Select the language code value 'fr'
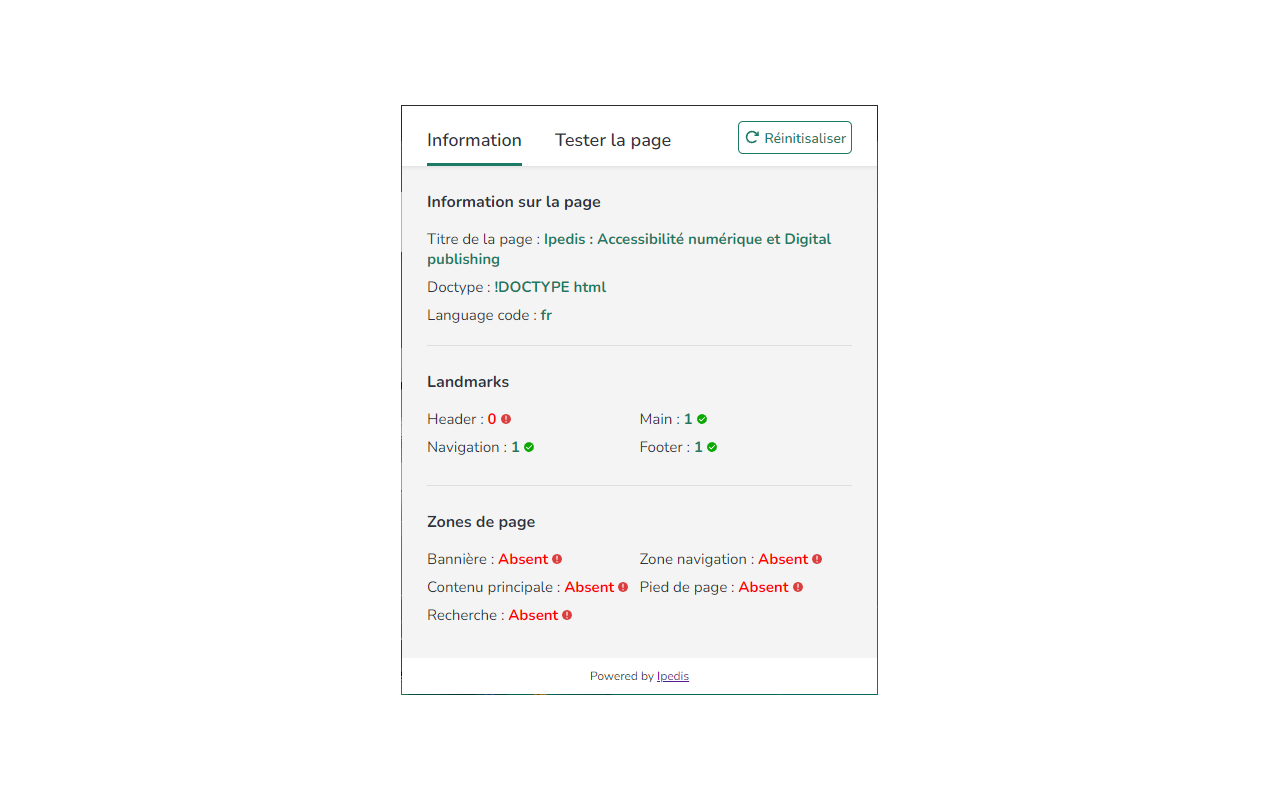 click(x=546, y=315)
